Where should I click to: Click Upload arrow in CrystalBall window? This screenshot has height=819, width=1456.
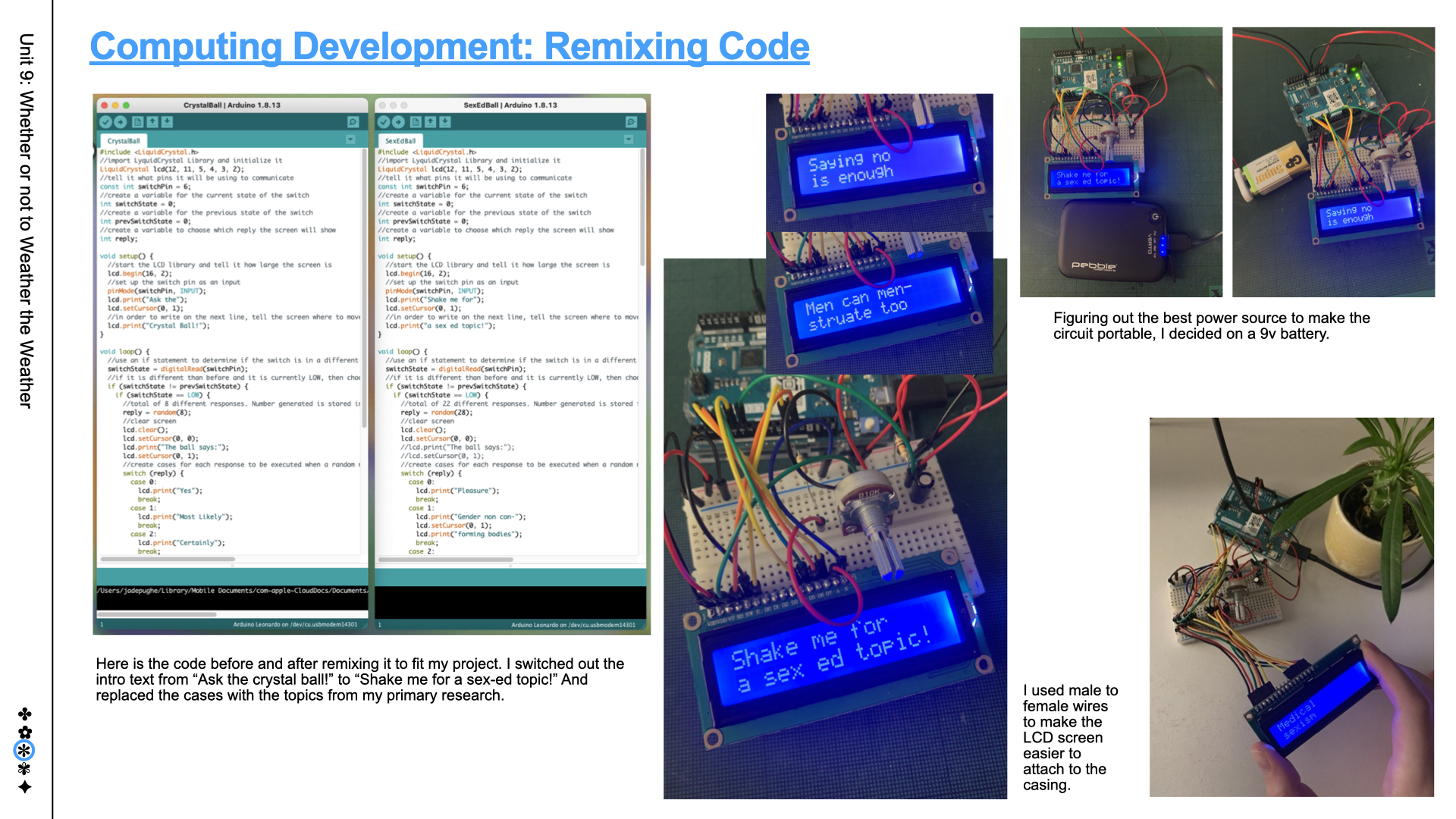click(120, 122)
